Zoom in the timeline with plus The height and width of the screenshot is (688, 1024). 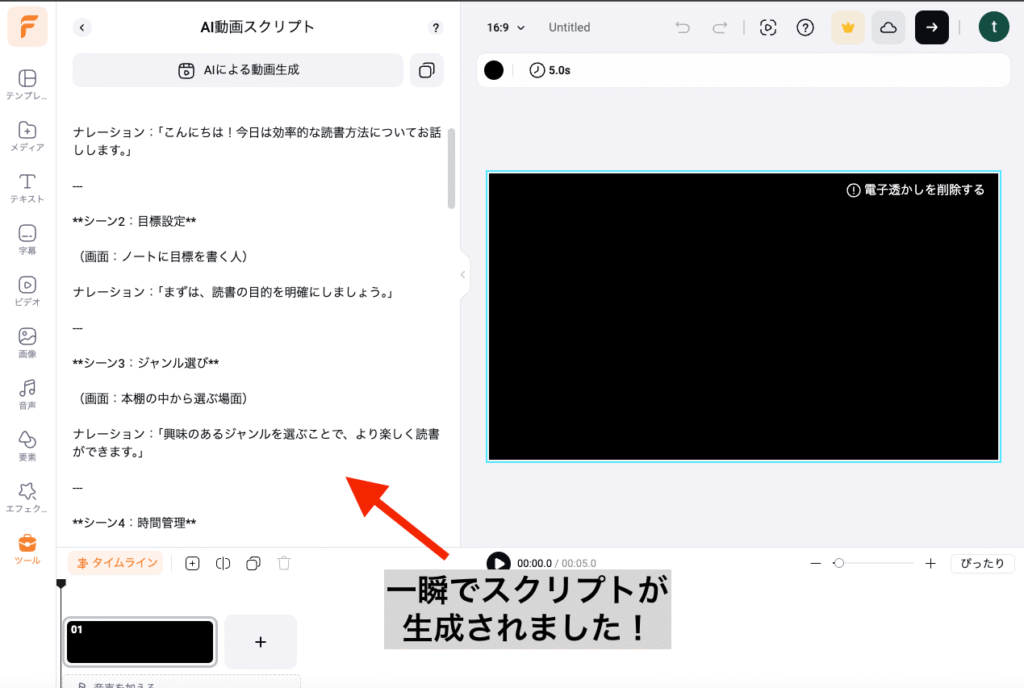tap(931, 563)
